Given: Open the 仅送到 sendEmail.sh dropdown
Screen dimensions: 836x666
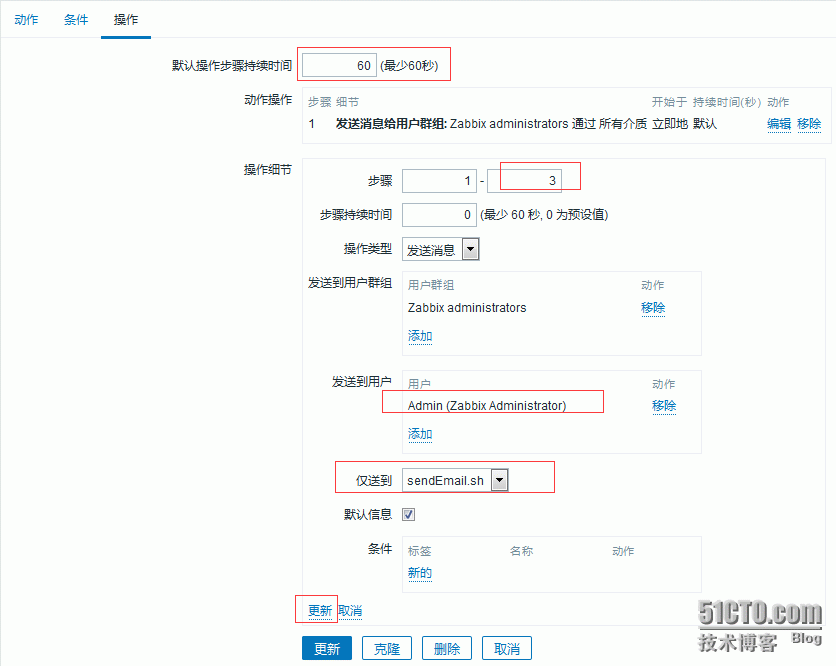Looking at the screenshot, I should pos(455,480).
